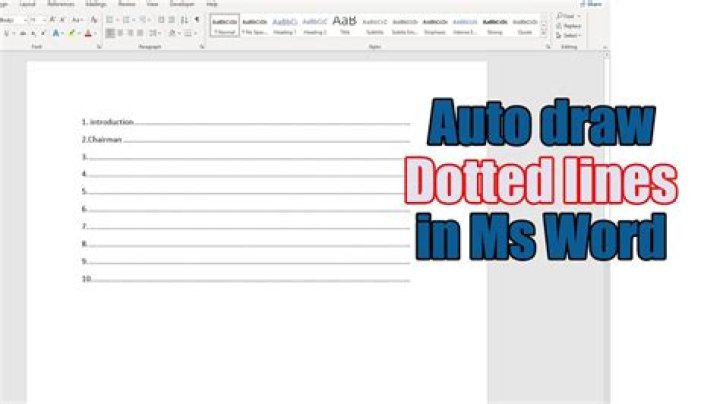Apply the Heading 1 style

[x=285, y=26]
